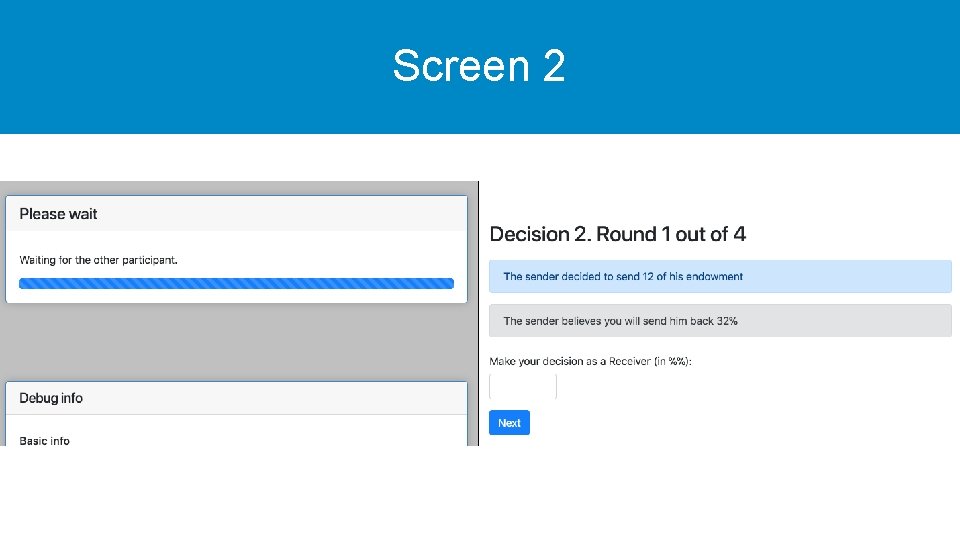Click the "Please wait" panel header
Screen dimensions: 960x540
pyautogui.click(x=236, y=214)
